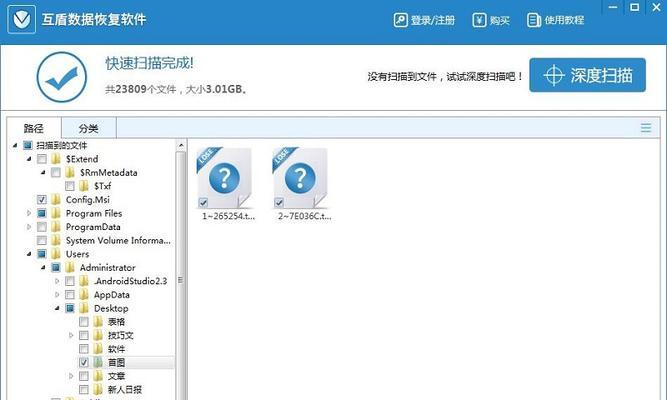Image resolution: width=667 pixels, height=400 pixels.
Task: Click the .AndroidStudio2.3 folder icon
Action: pos(84,281)
